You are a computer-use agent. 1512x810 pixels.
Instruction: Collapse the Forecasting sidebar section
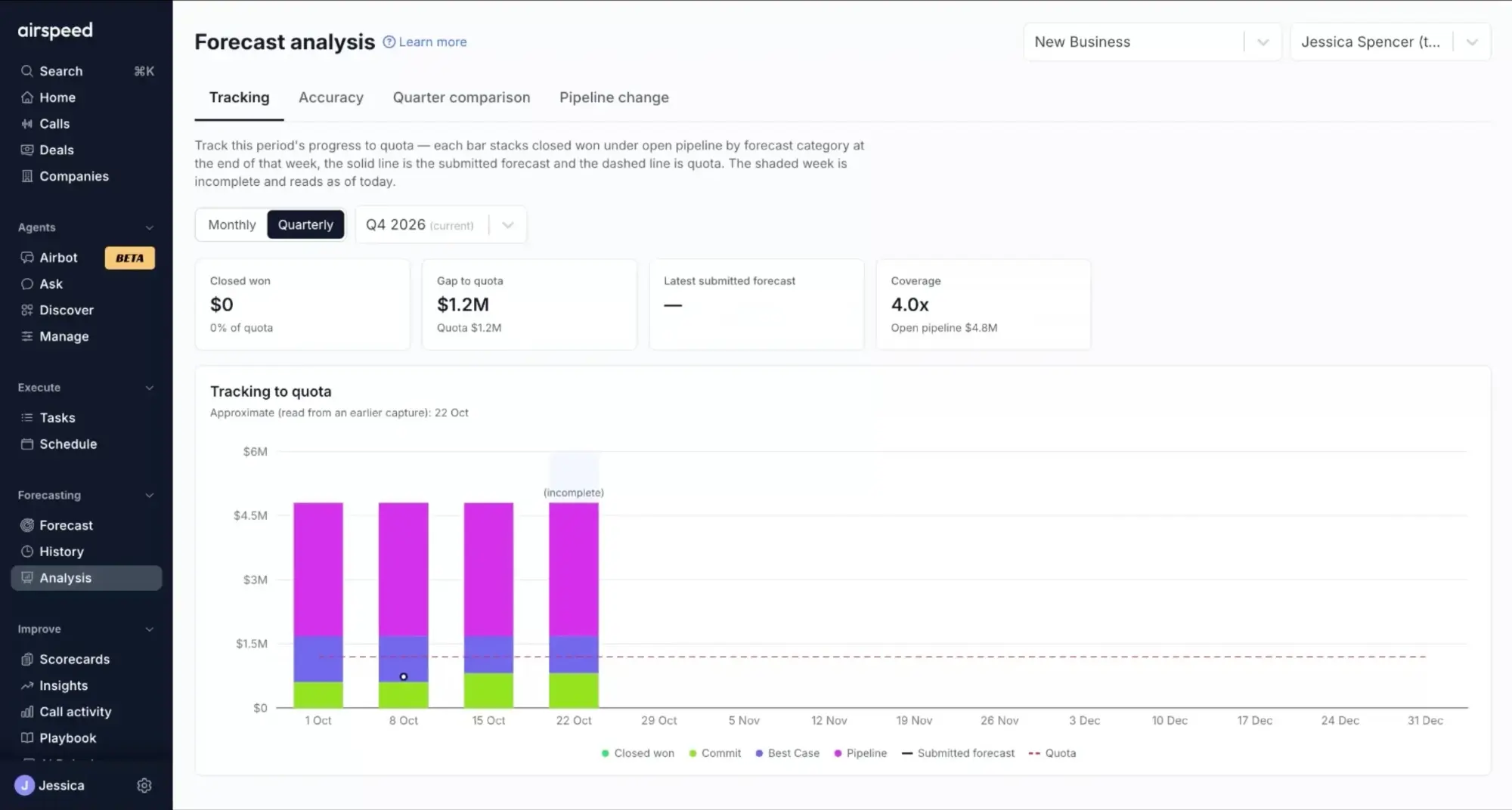pos(149,496)
